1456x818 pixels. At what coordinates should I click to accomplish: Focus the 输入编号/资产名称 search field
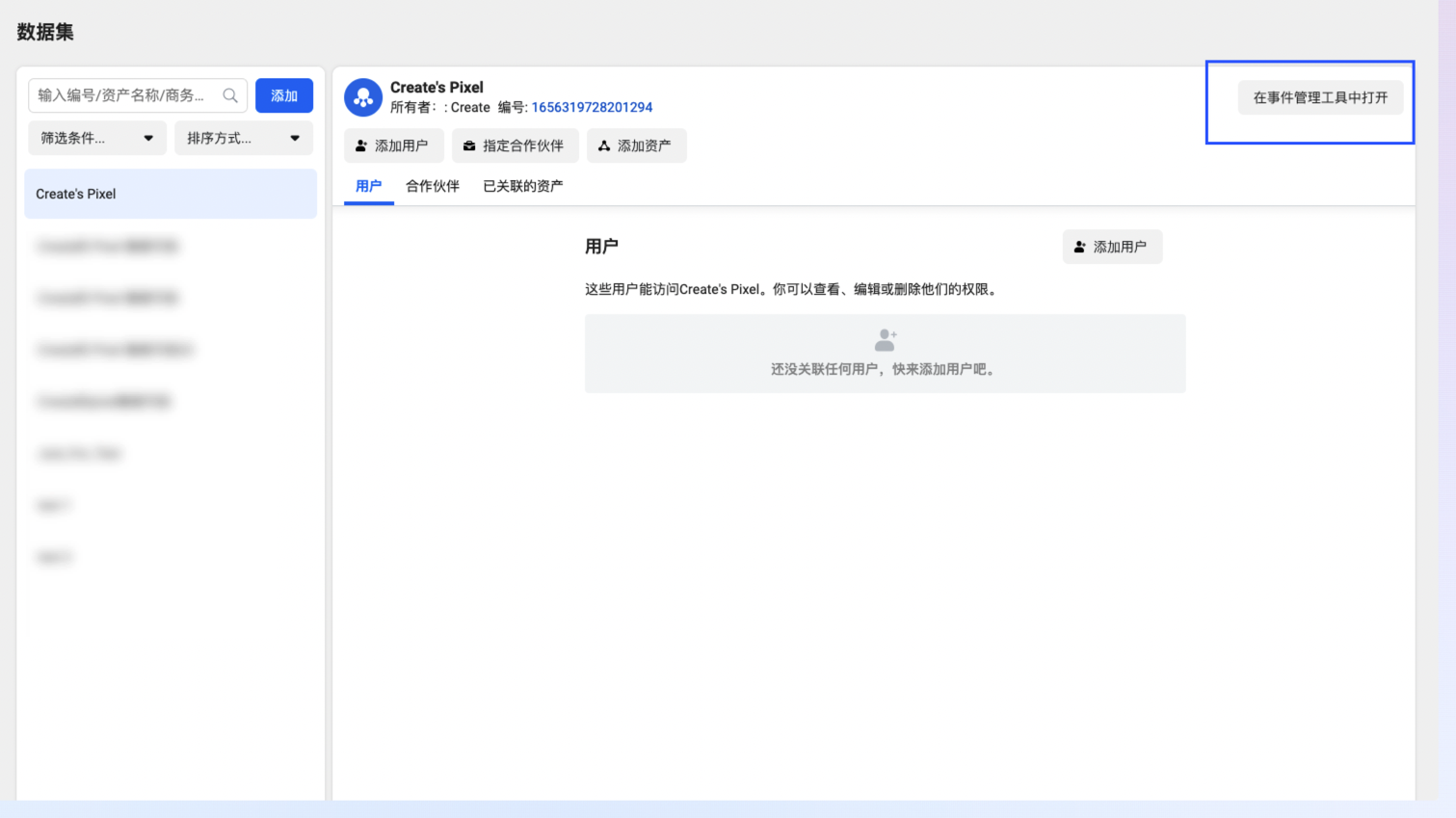pyautogui.click(x=138, y=95)
